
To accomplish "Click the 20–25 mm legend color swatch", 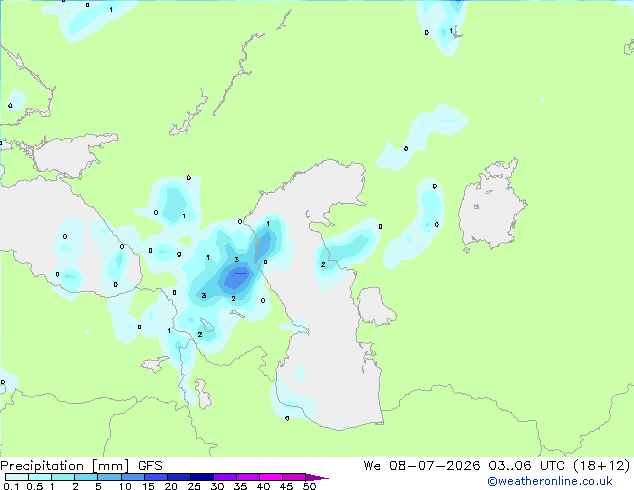I will [178, 477].
